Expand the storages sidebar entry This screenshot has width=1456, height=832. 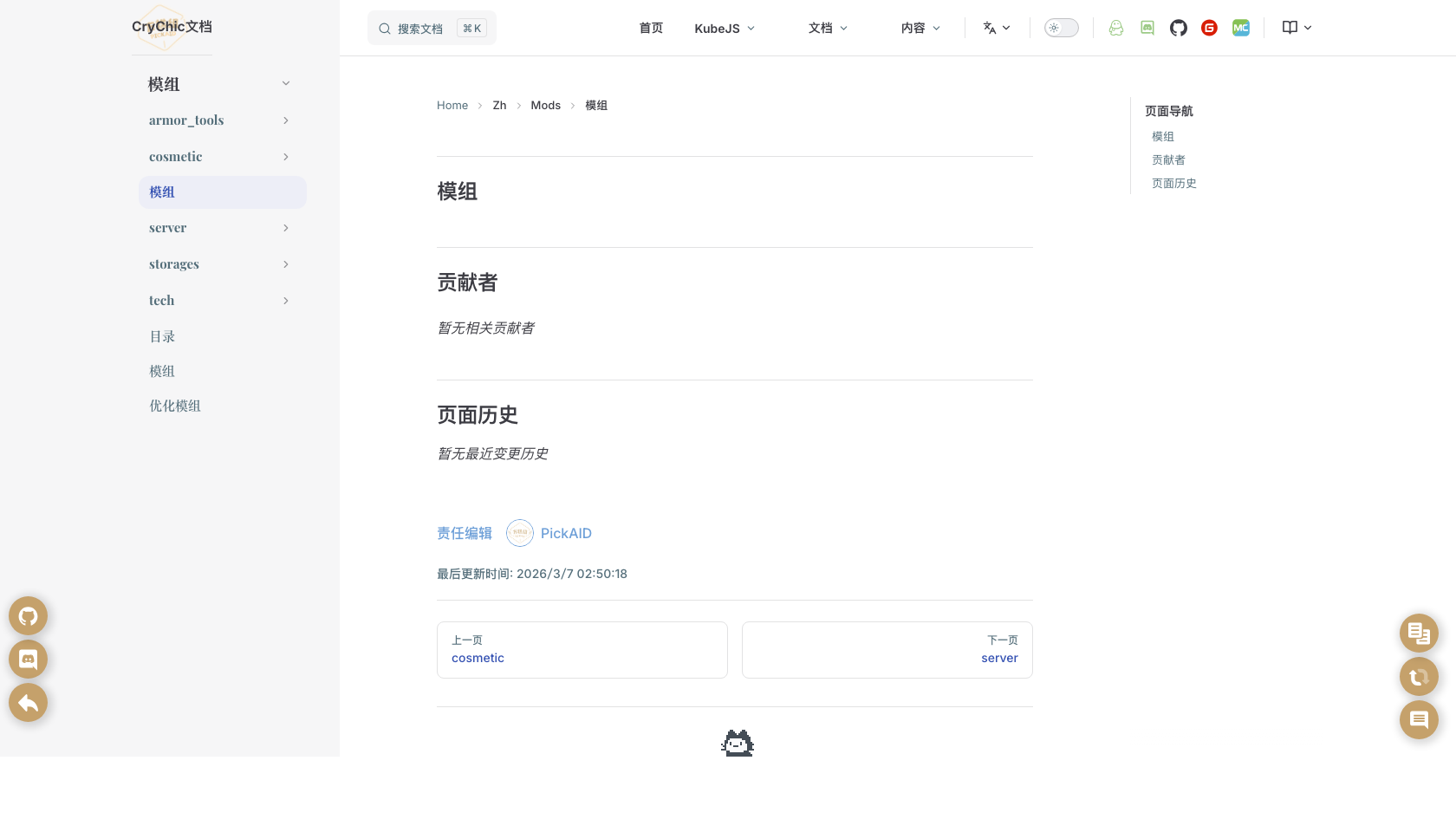tap(286, 264)
